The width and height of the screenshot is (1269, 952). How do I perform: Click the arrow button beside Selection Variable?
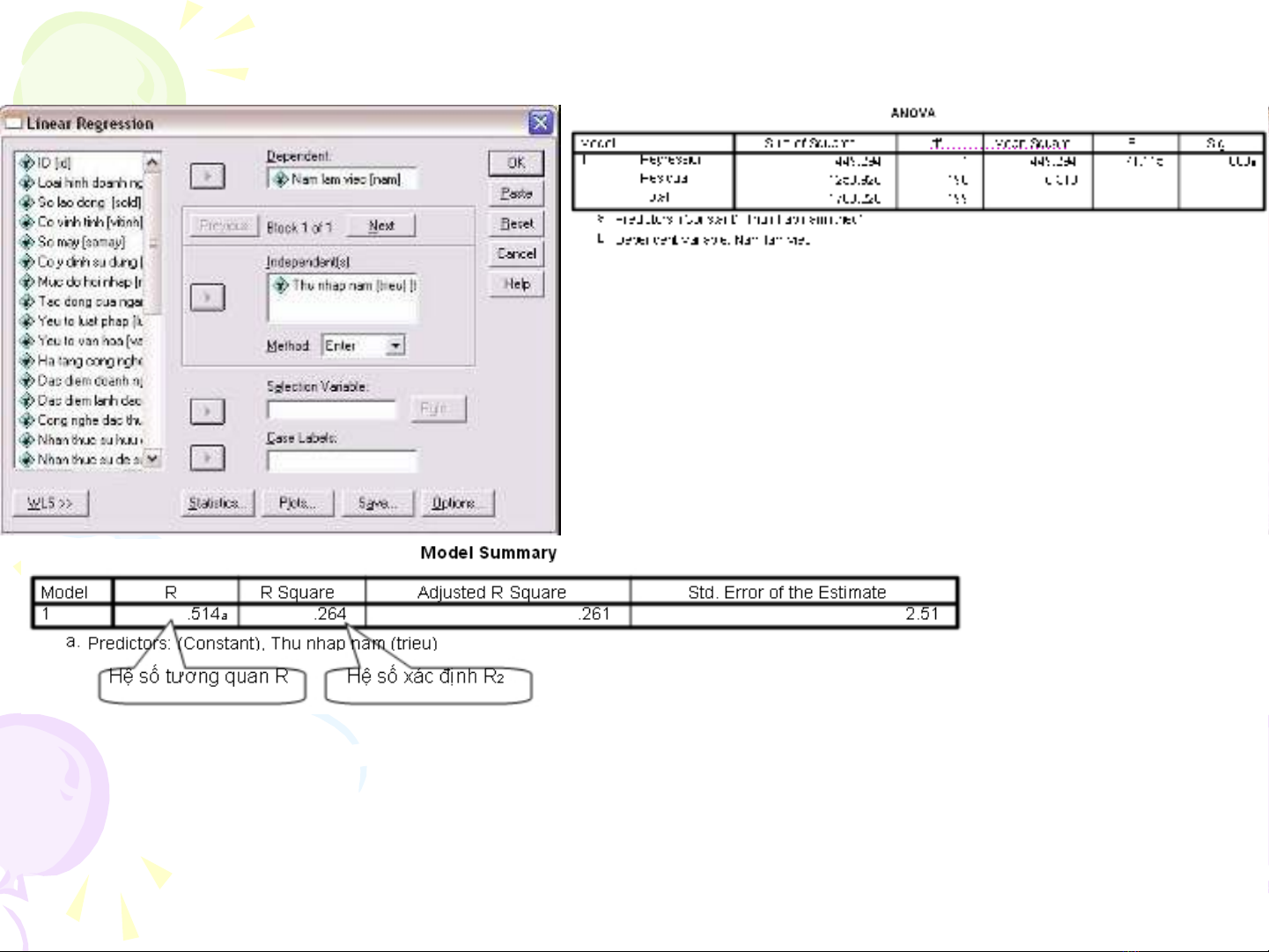pyautogui.click(x=207, y=411)
